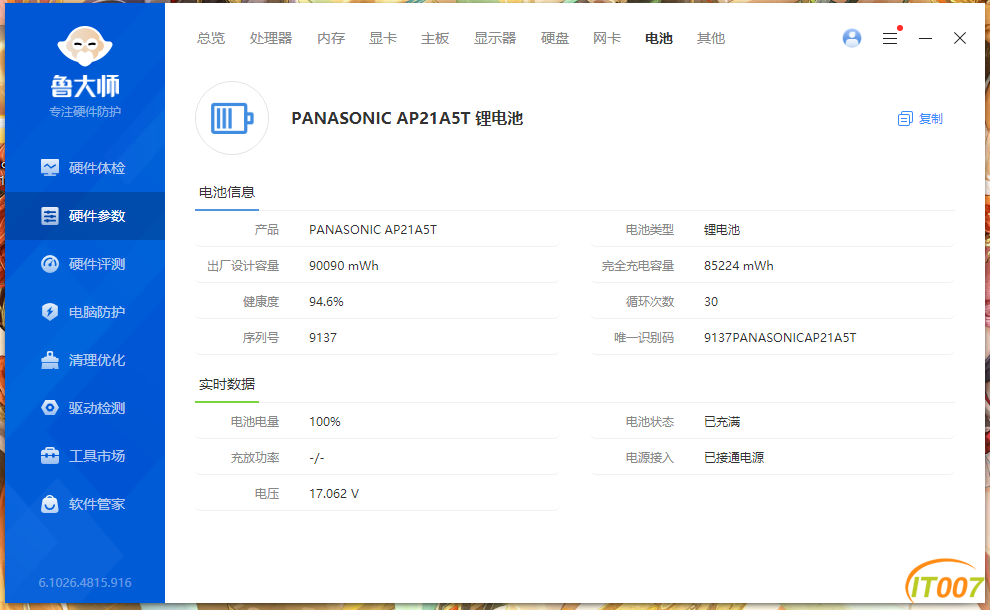Select the 硬件参数 list icon
Viewport: 990px width, 610px height.
[50, 216]
